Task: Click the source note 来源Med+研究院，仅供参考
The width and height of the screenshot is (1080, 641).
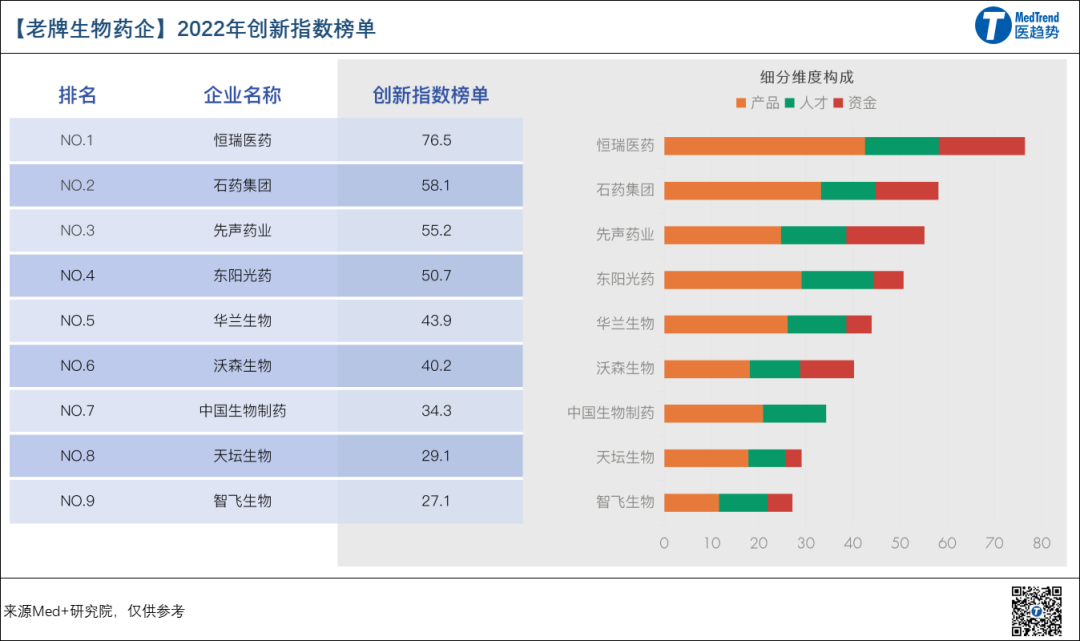Action: 94,611
